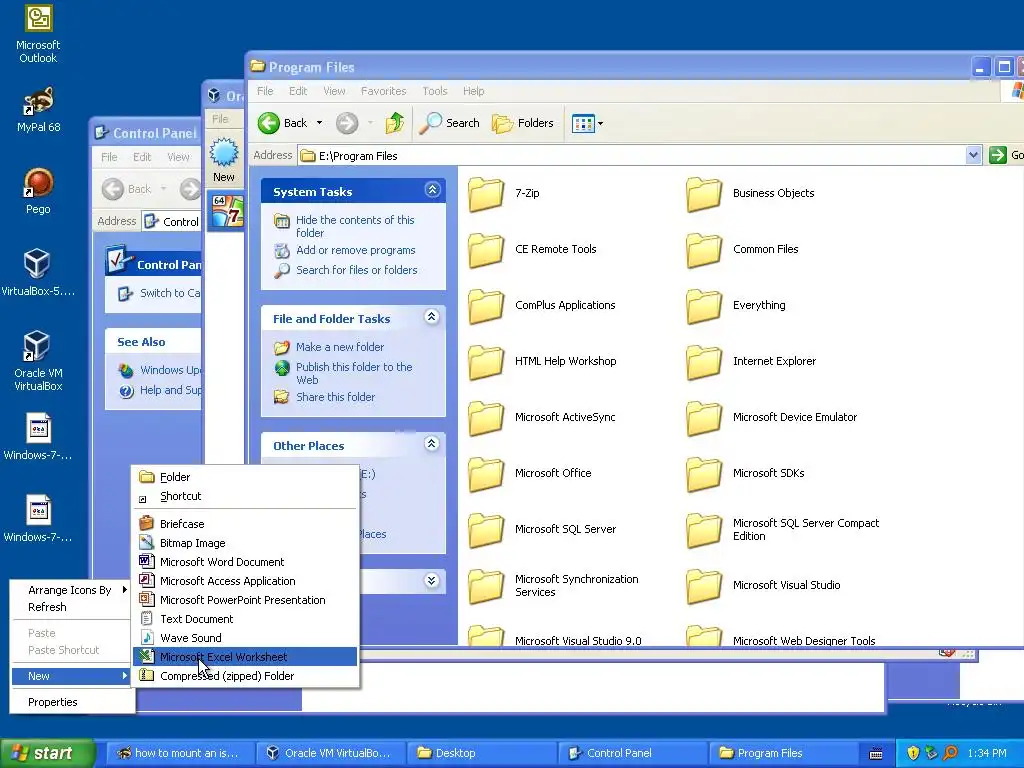Click the security shield tray icon

tap(913, 753)
